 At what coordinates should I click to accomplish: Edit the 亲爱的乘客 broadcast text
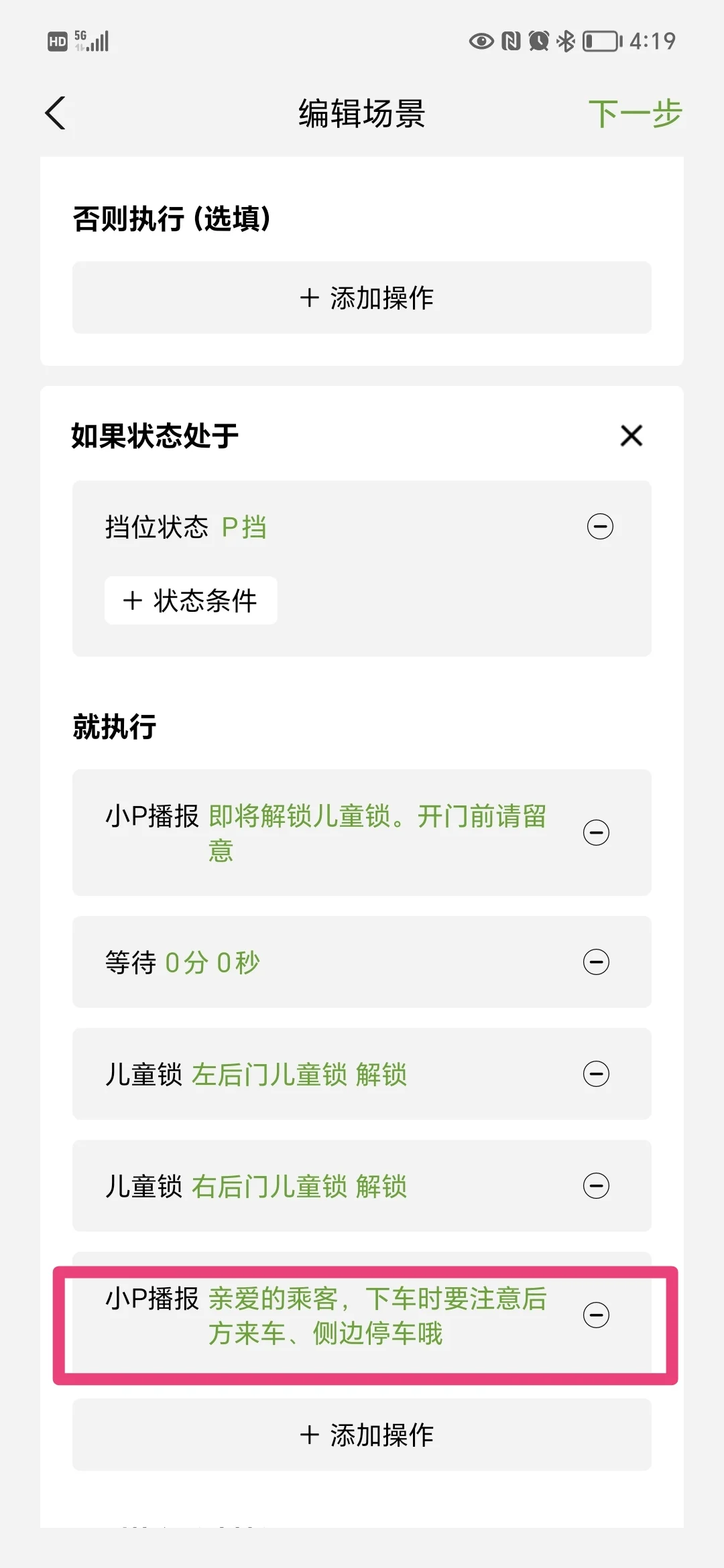377,1315
